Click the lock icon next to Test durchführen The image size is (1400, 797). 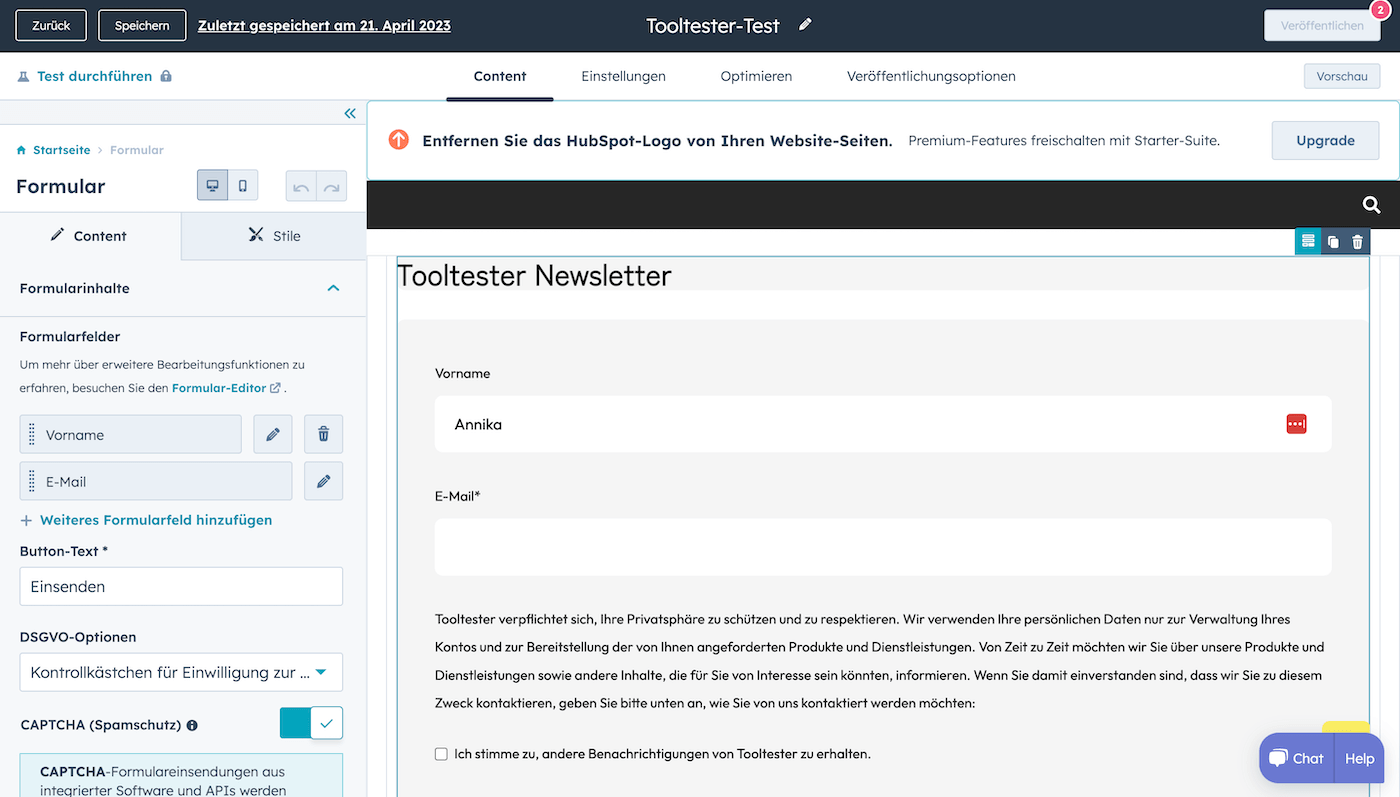pyautogui.click(x=166, y=76)
